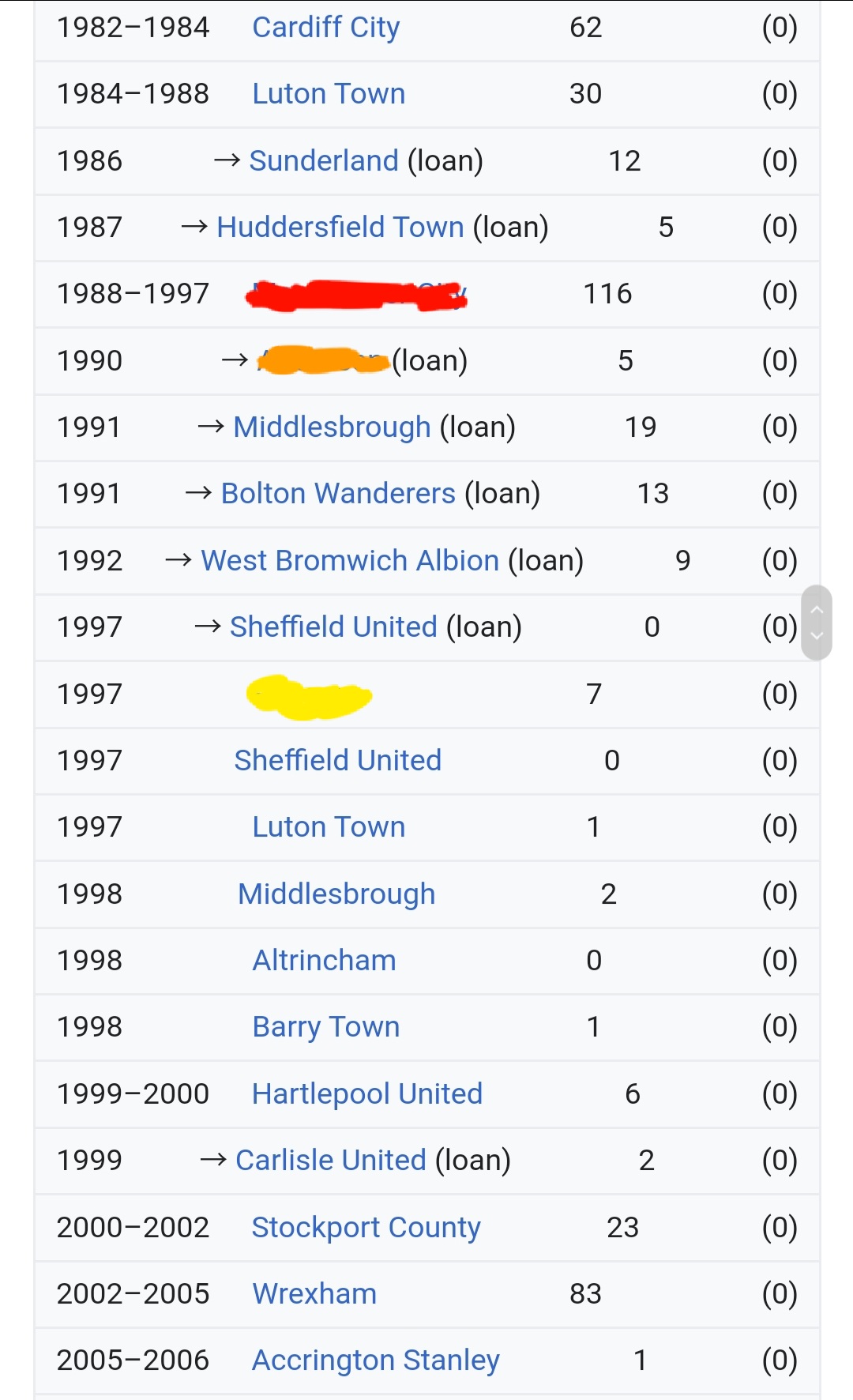Click the yellow scribbled-over team name
Viewport: 853px width, 1400px height.
[308, 697]
